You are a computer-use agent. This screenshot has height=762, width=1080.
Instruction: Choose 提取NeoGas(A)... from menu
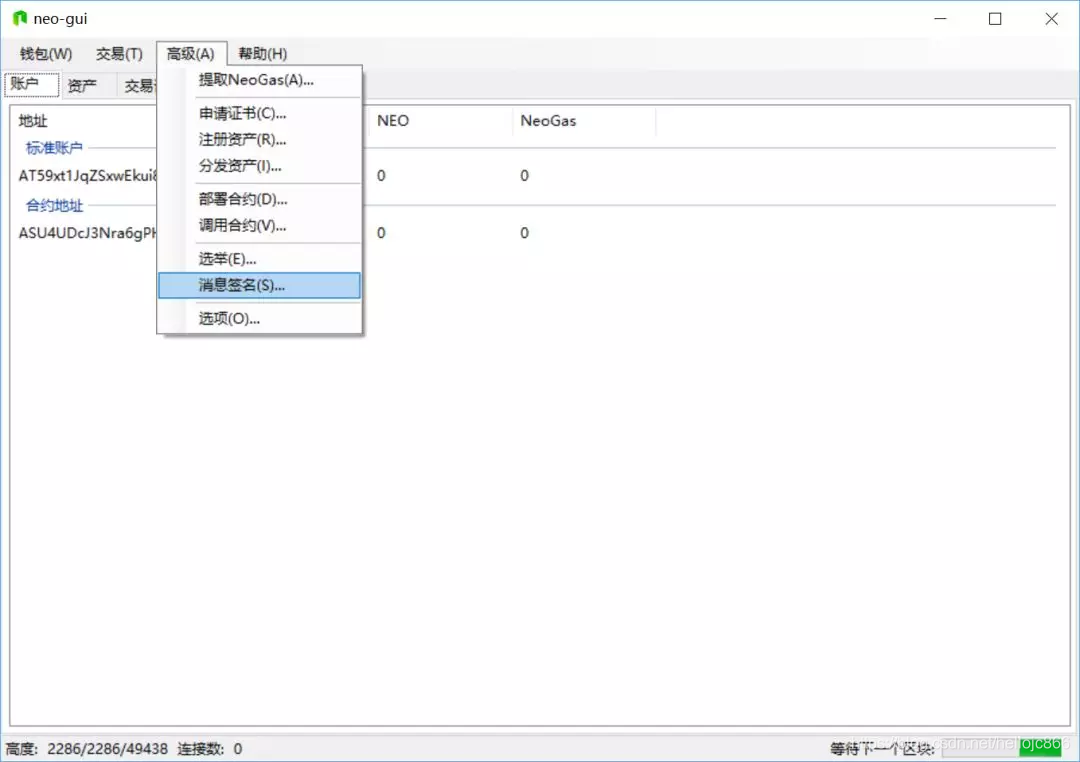tap(259, 80)
